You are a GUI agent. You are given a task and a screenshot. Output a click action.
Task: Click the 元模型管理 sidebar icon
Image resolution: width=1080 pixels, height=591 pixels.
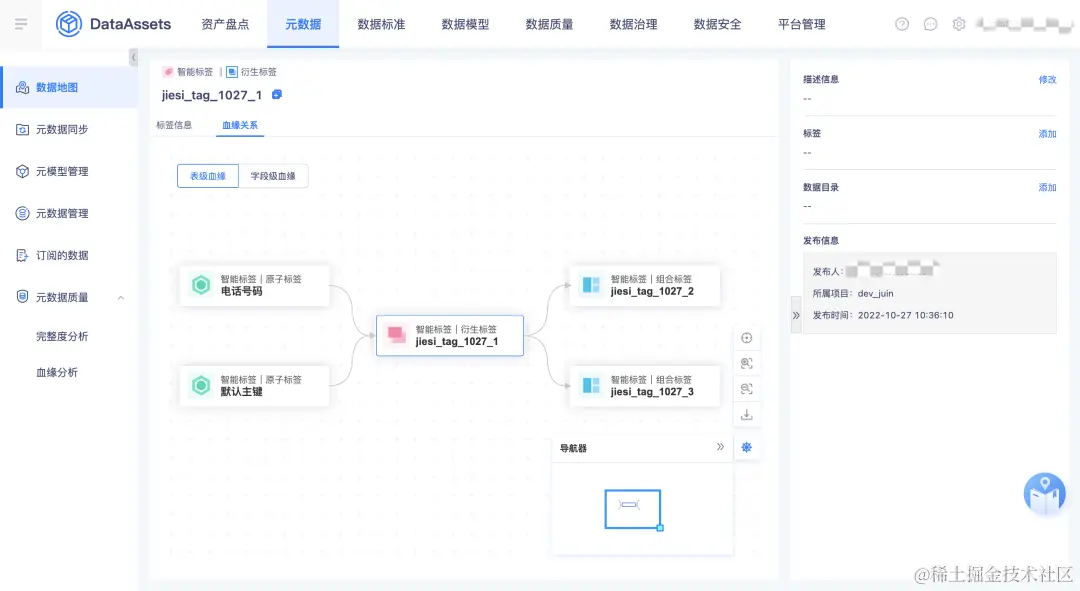click(22, 172)
